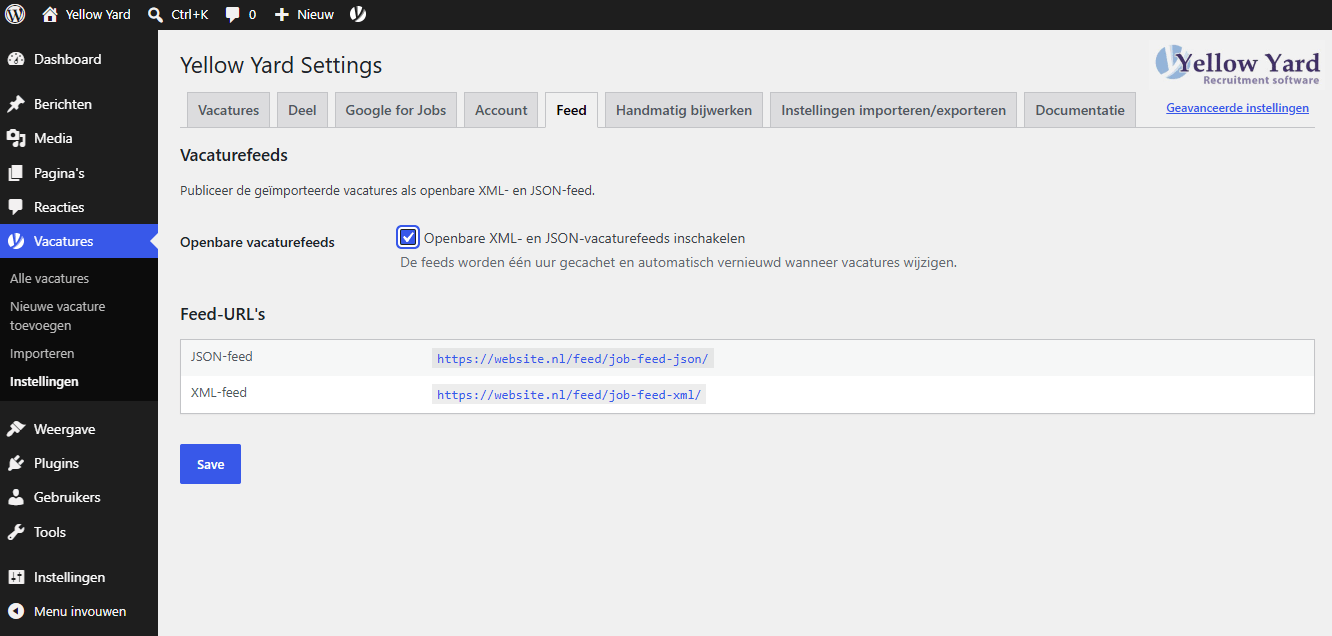Click the Vacatures icon in the sidebar
The width and height of the screenshot is (1332, 636).
(x=16, y=241)
